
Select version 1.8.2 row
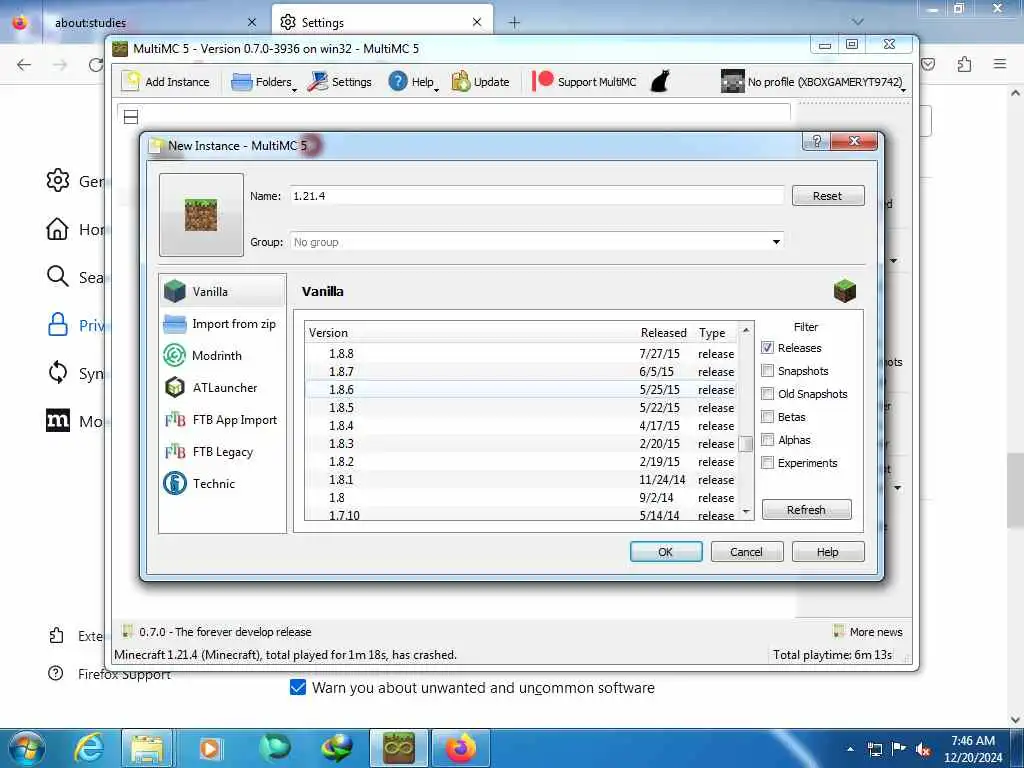point(521,462)
